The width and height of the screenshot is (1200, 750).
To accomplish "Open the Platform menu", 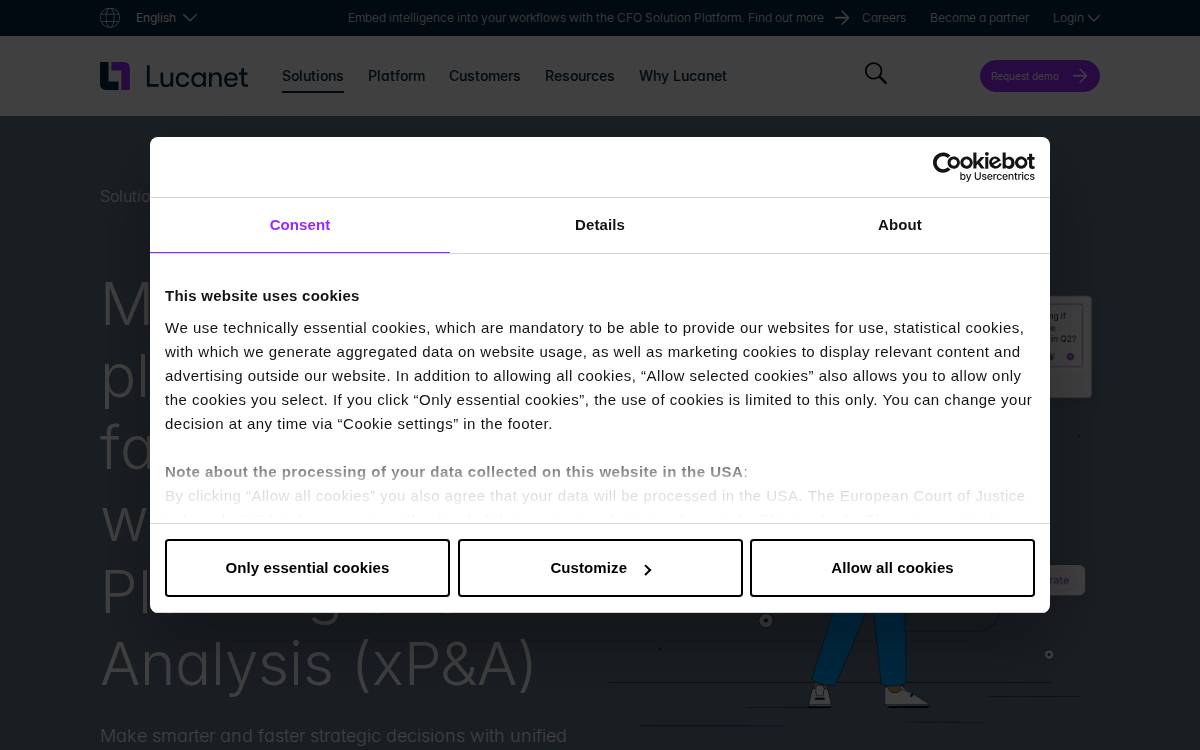I will (x=396, y=76).
